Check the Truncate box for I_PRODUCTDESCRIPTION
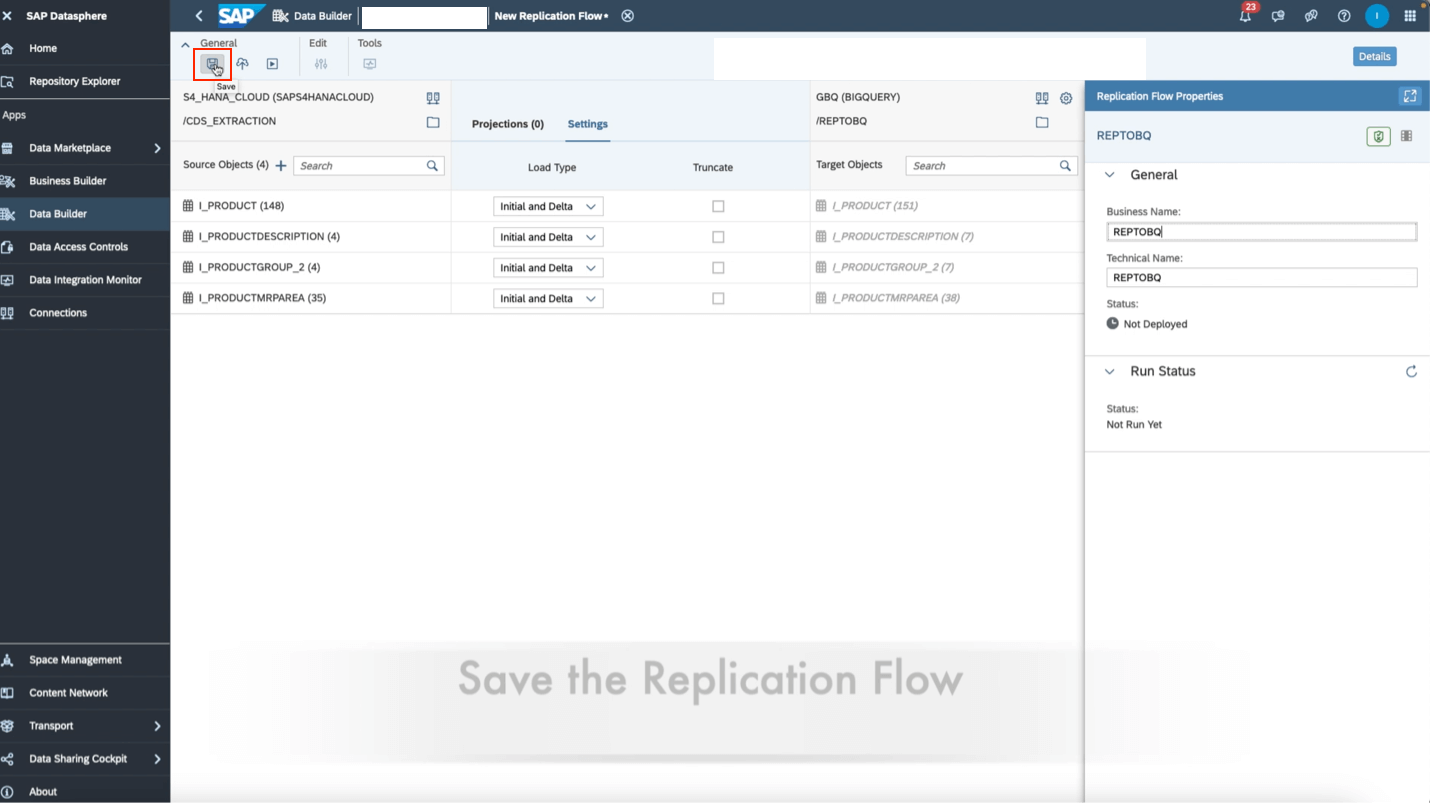 pos(717,236)
